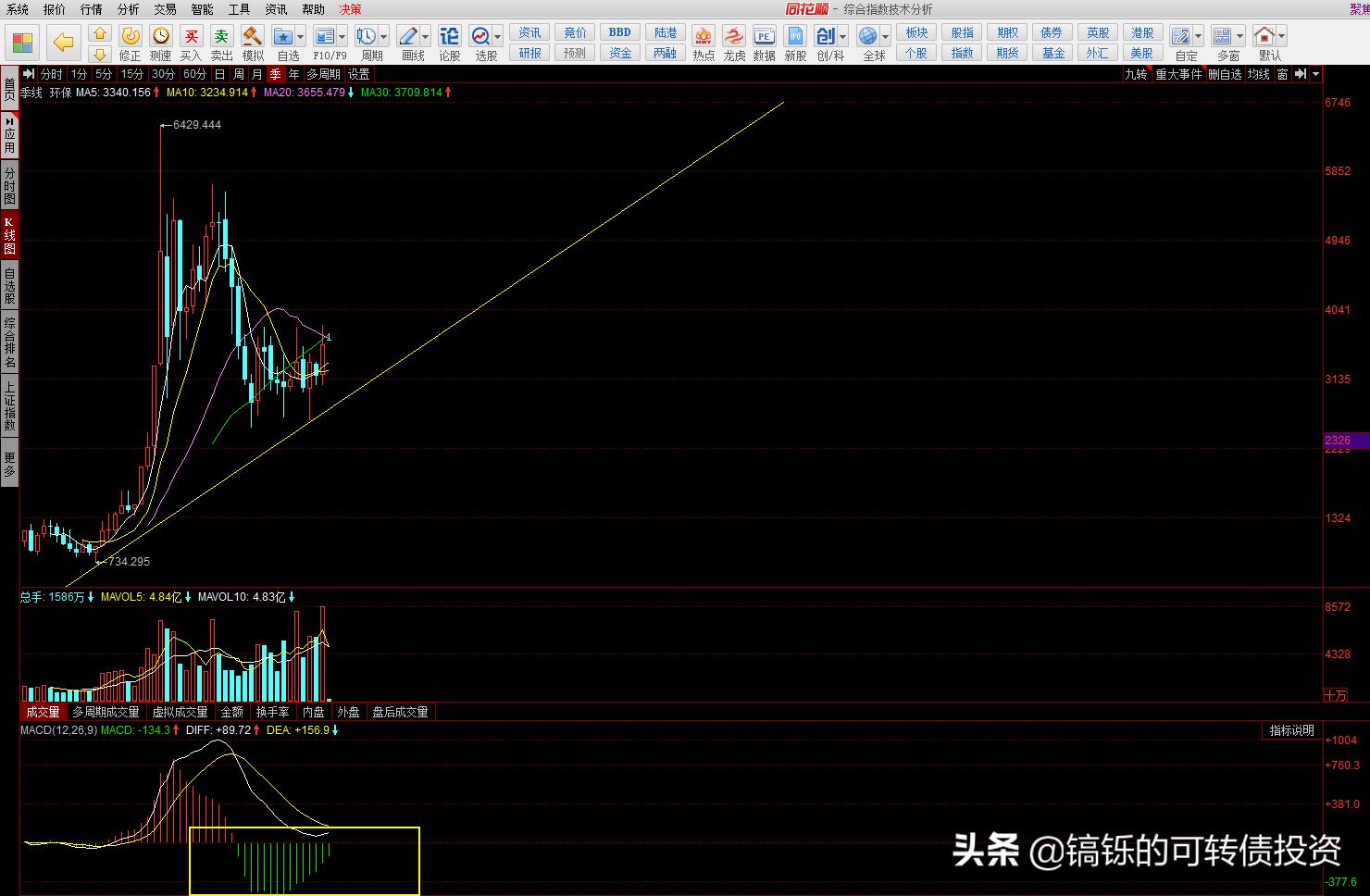Click the 周期 period clock icon

(366, 36)
